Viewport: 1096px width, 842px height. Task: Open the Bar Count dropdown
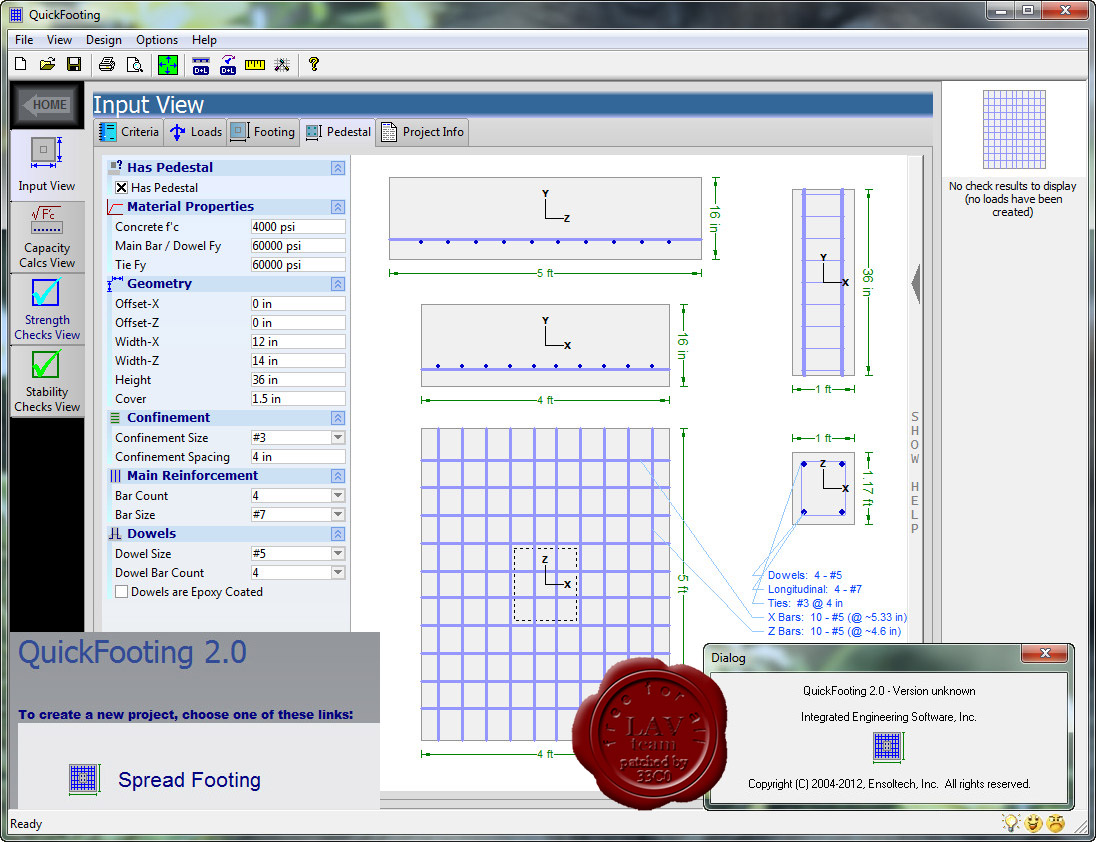338,495
